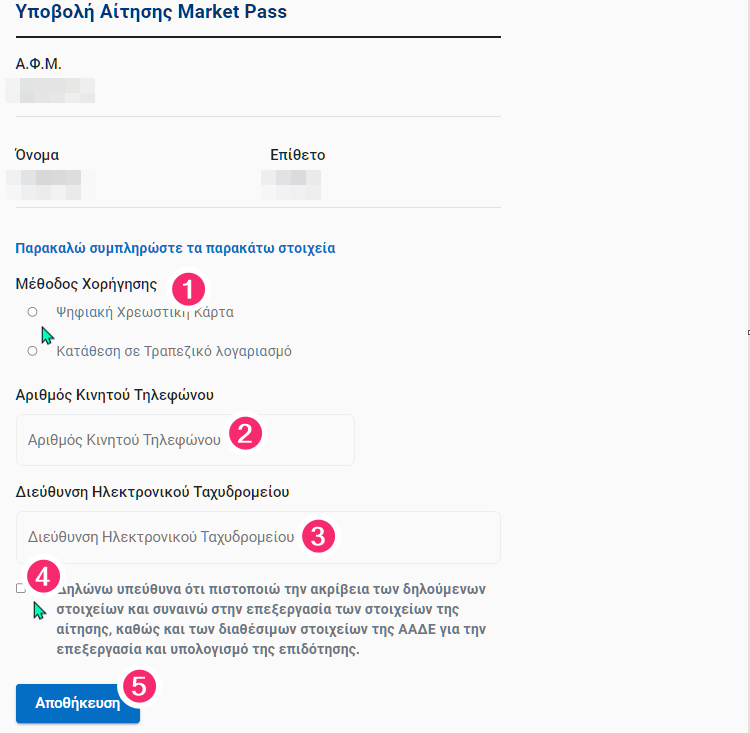The height and width of the screenshot is (733, 750).
Task: Click the Παρακαλώ συμπληρώστε τα παρακάτω στοιχεία text
Action: coord(175,248)
